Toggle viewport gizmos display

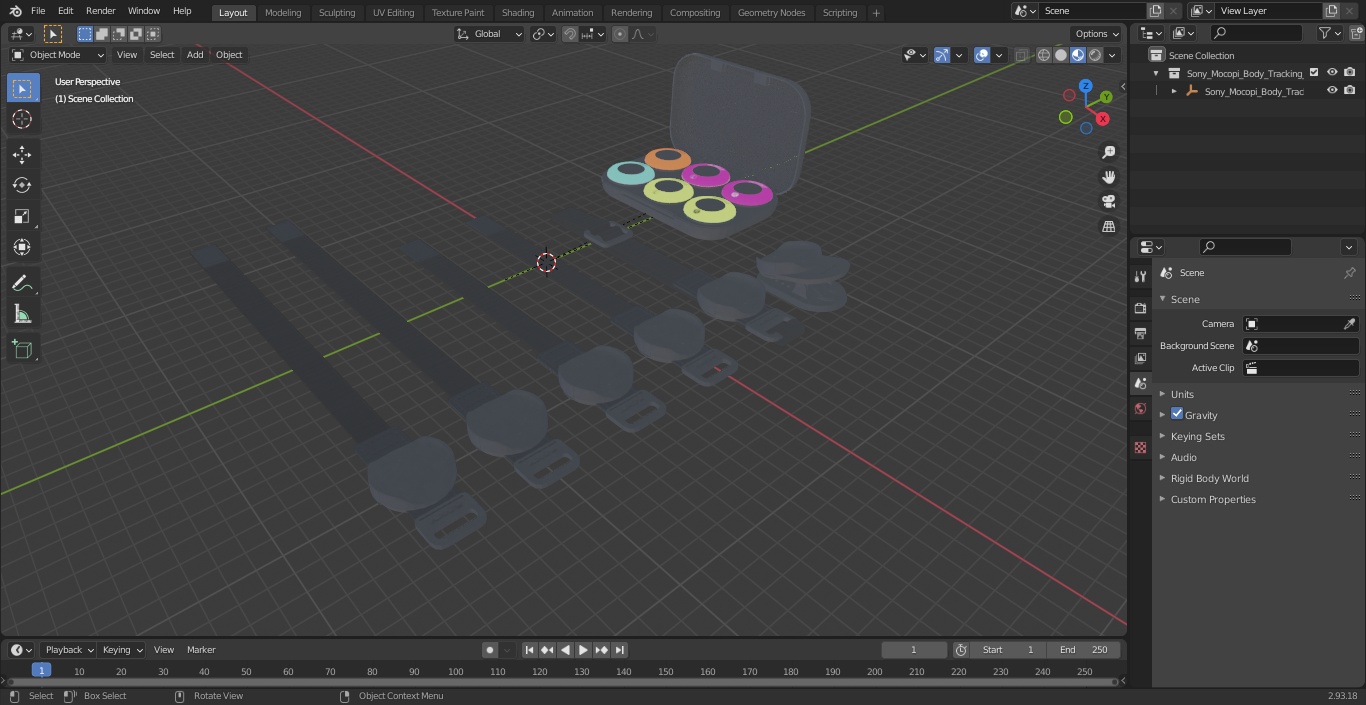point(941,55)
